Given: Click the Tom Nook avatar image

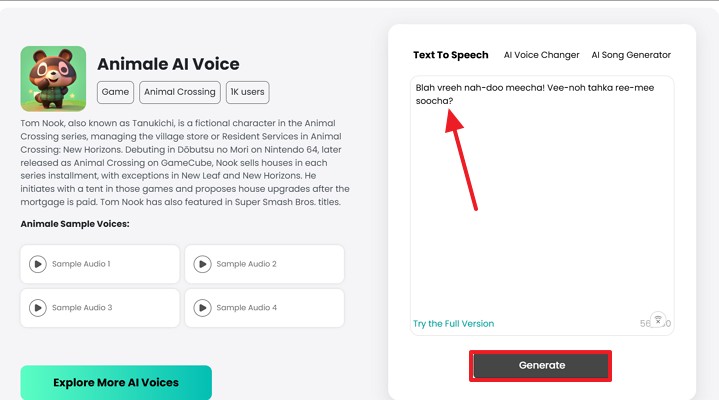Looking at the screenshot, I should coord(53,78).
